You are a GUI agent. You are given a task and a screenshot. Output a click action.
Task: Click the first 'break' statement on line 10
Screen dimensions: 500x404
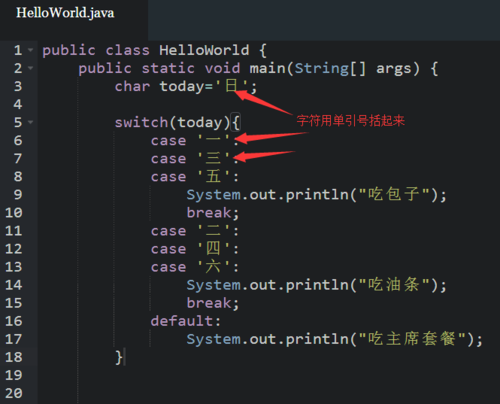pyautogui.click(x=209, y=213)
